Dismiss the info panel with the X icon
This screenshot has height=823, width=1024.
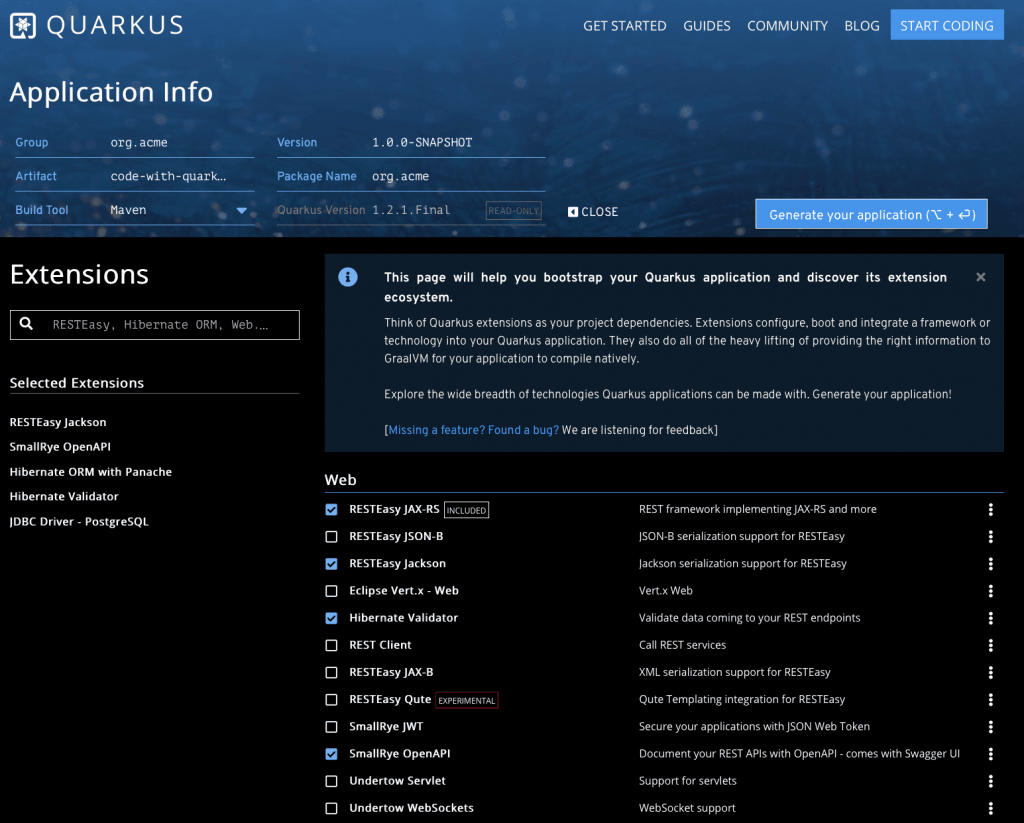(980, 277)
